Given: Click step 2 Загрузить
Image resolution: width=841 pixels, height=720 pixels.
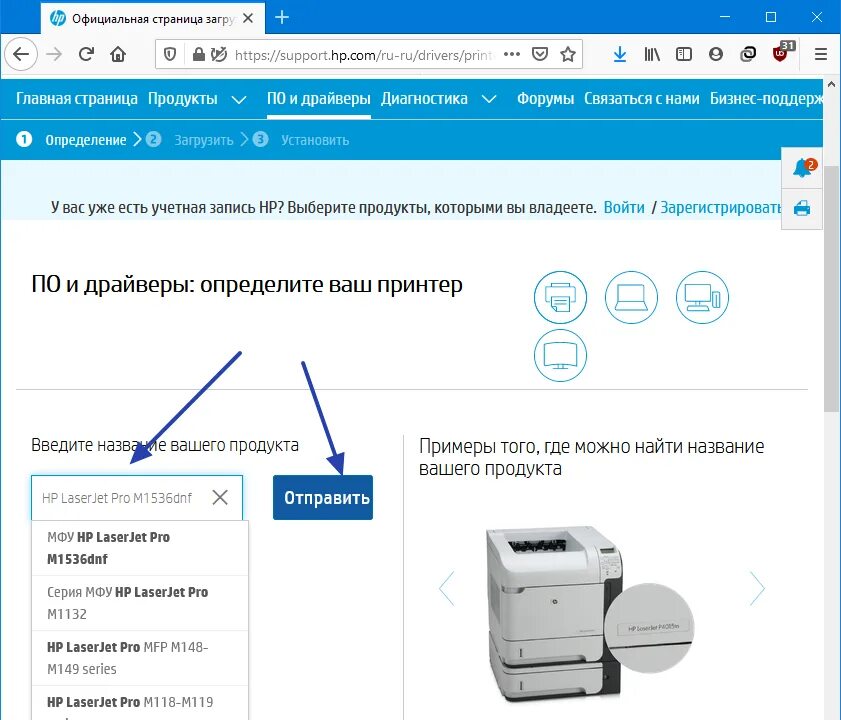Looking at the screenshot, I should pos(189,140).
